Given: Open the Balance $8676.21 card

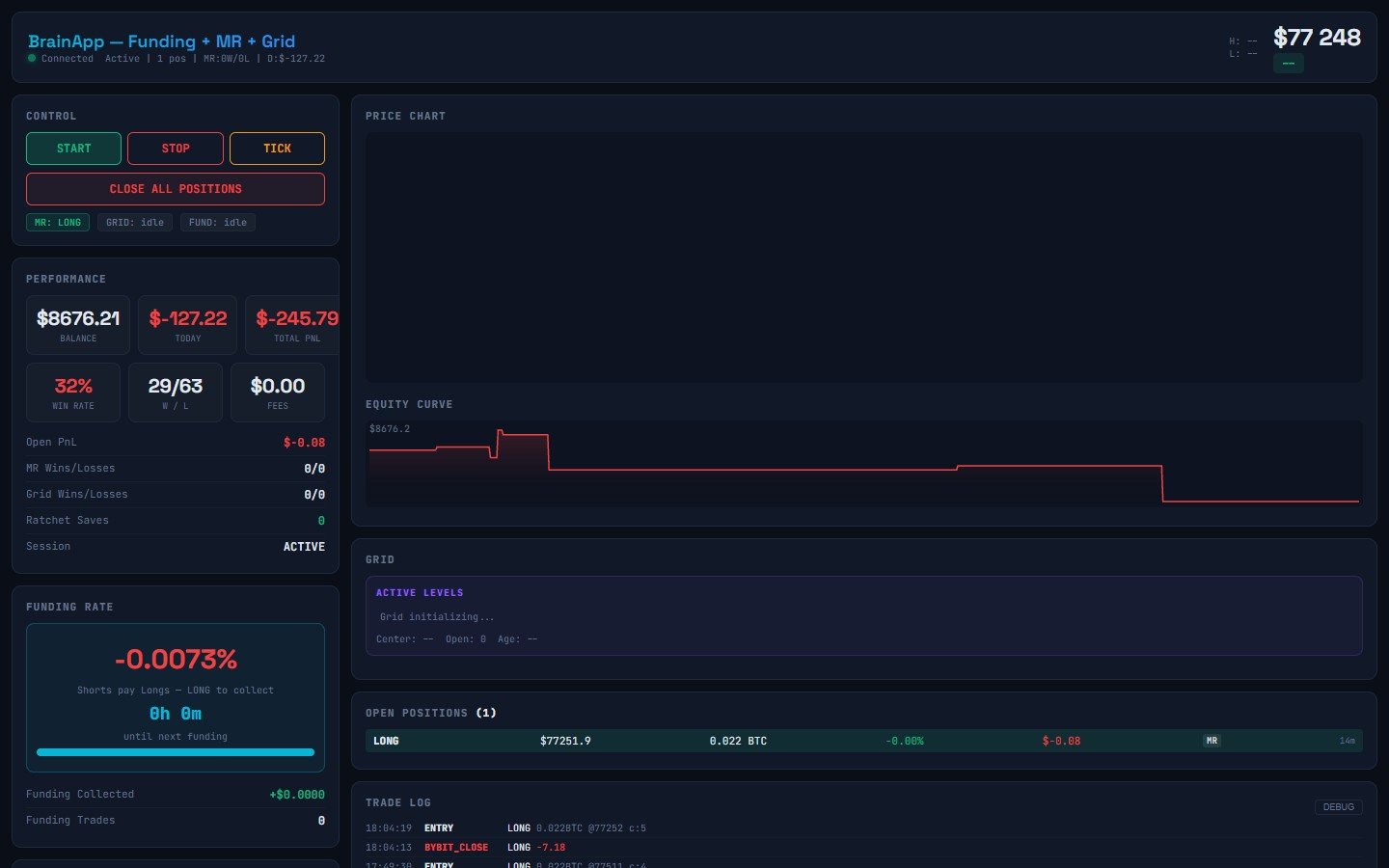Looking at the screenshot, I should coord(78,325).
